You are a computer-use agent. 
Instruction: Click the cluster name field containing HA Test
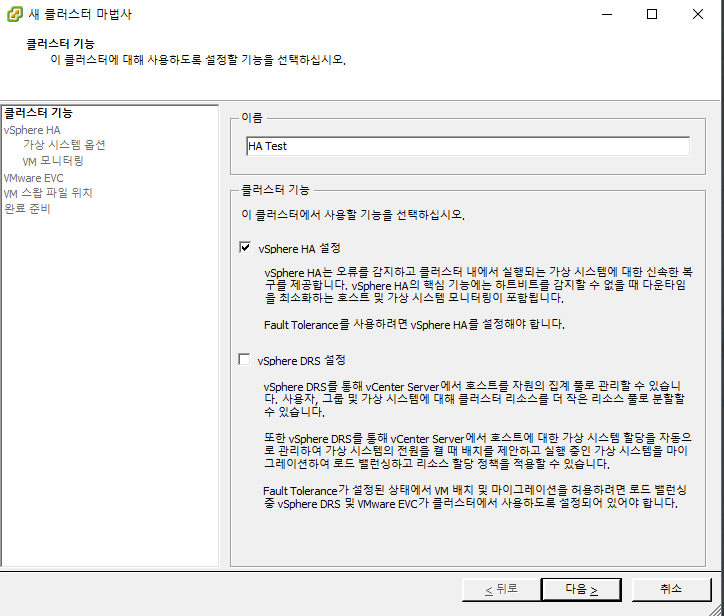(467, 146)
